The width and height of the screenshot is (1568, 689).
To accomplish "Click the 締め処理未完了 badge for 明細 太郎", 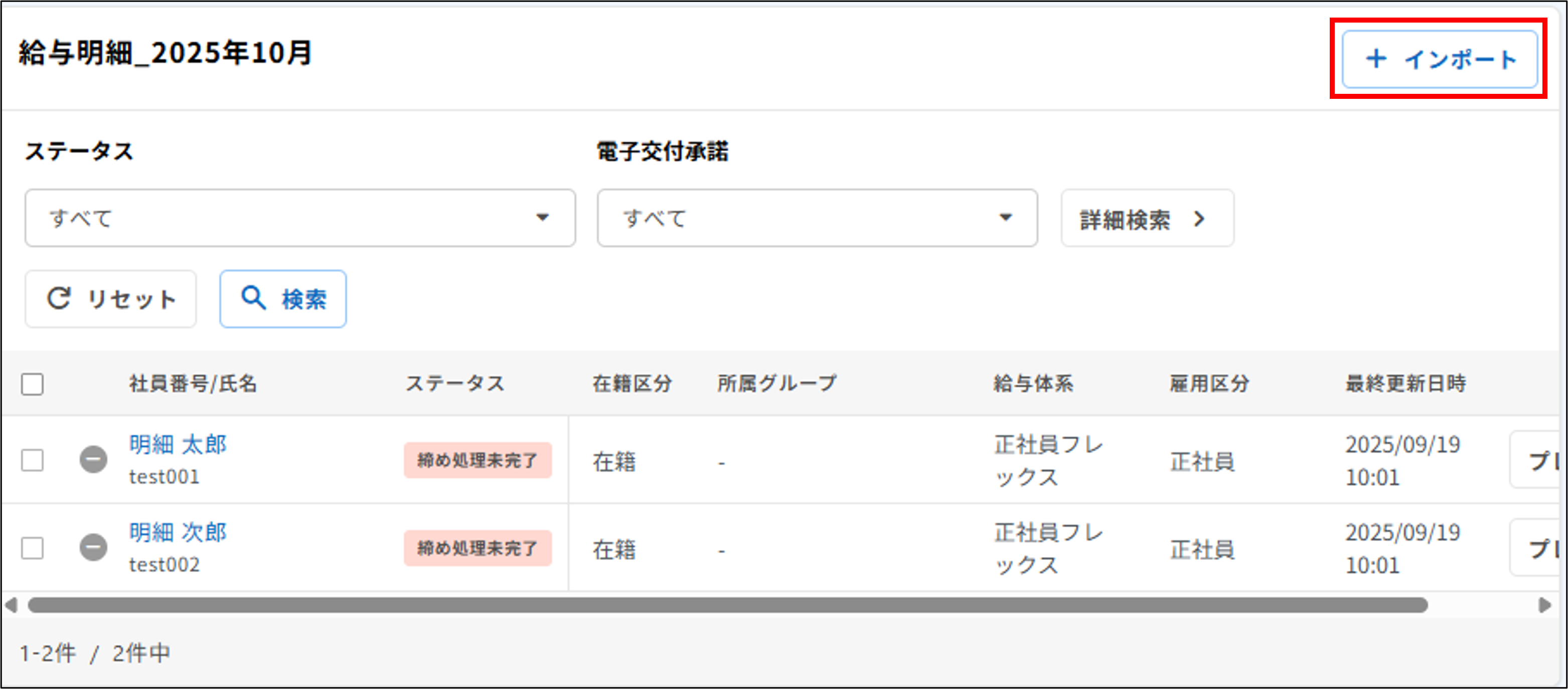I will (478, 461).
